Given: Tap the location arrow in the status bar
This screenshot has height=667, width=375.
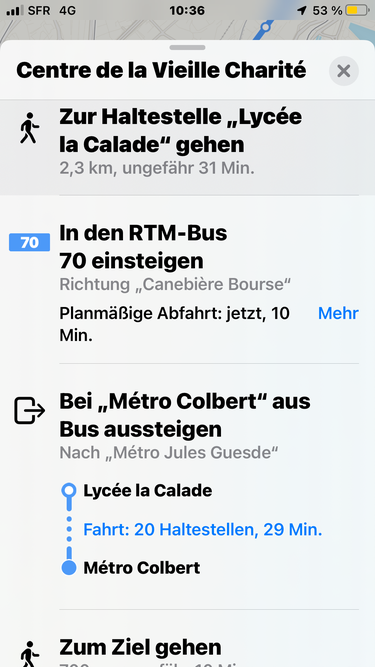Looking at the screenshot, I should coord(302,11).
